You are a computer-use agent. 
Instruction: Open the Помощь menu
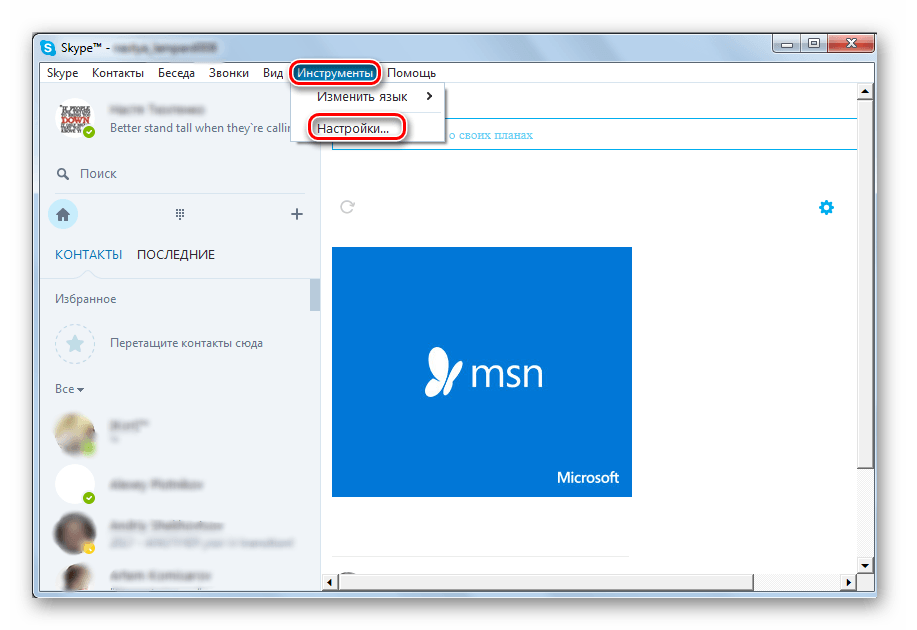[411, 73]
